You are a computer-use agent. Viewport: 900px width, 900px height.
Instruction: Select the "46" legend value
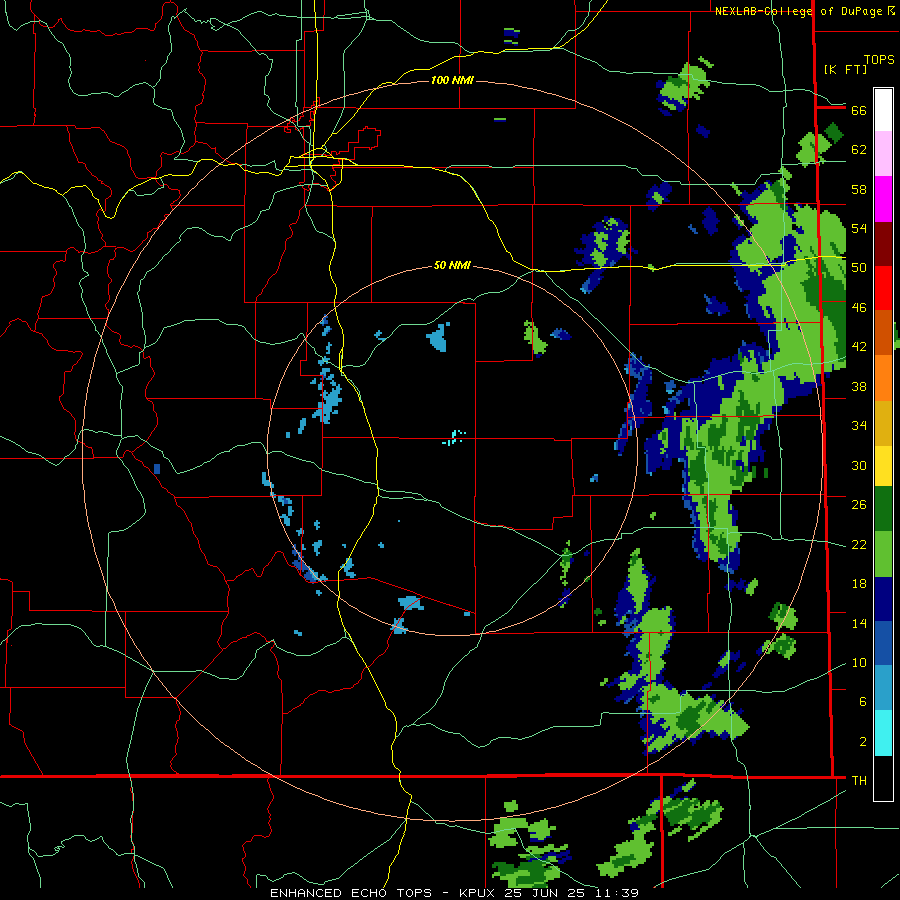pyautogui.click(x=859, y=308)
